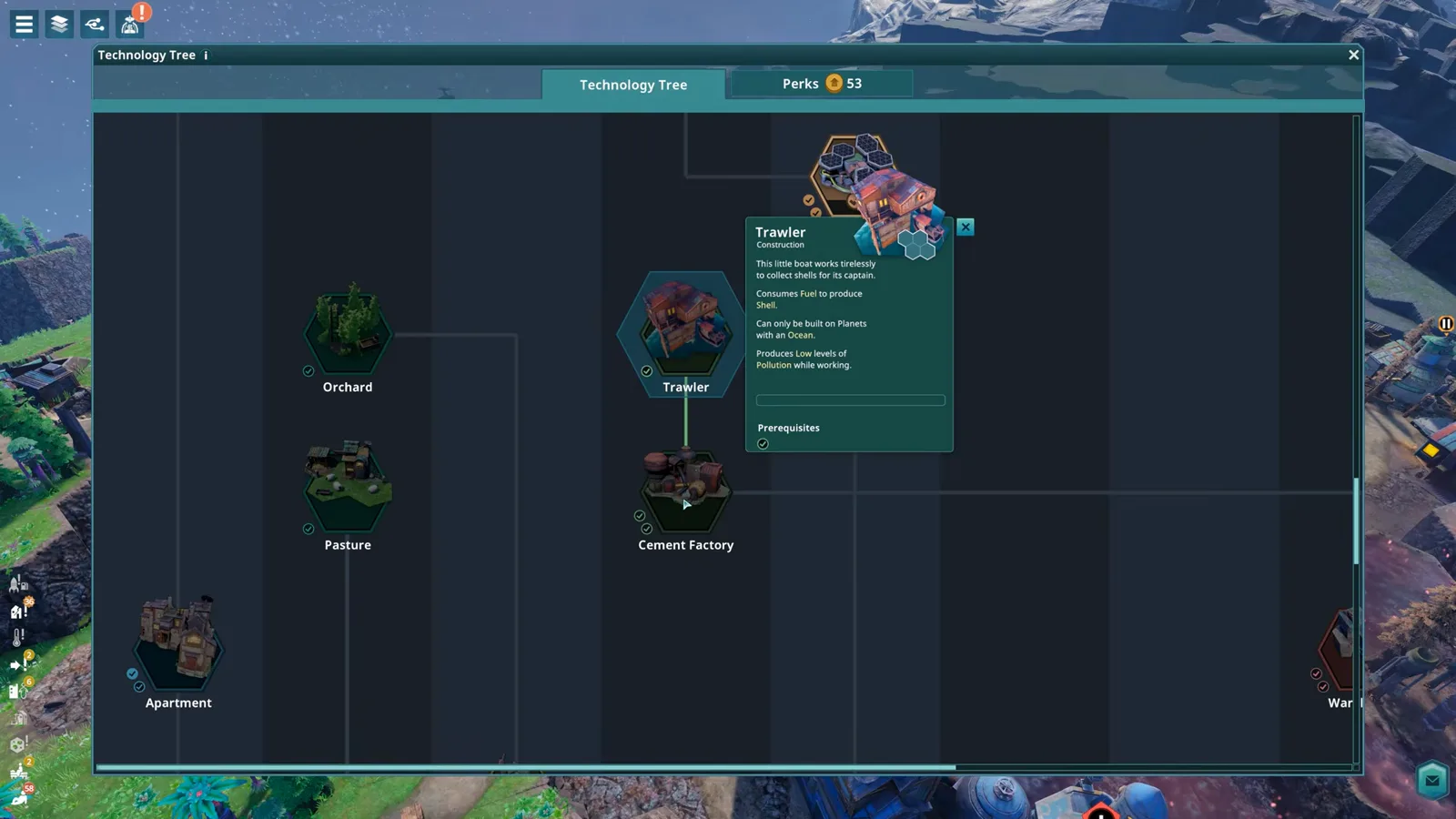Select the Pasture technology node
This screenshot has height=819, width=1456.
coord(348,486)
